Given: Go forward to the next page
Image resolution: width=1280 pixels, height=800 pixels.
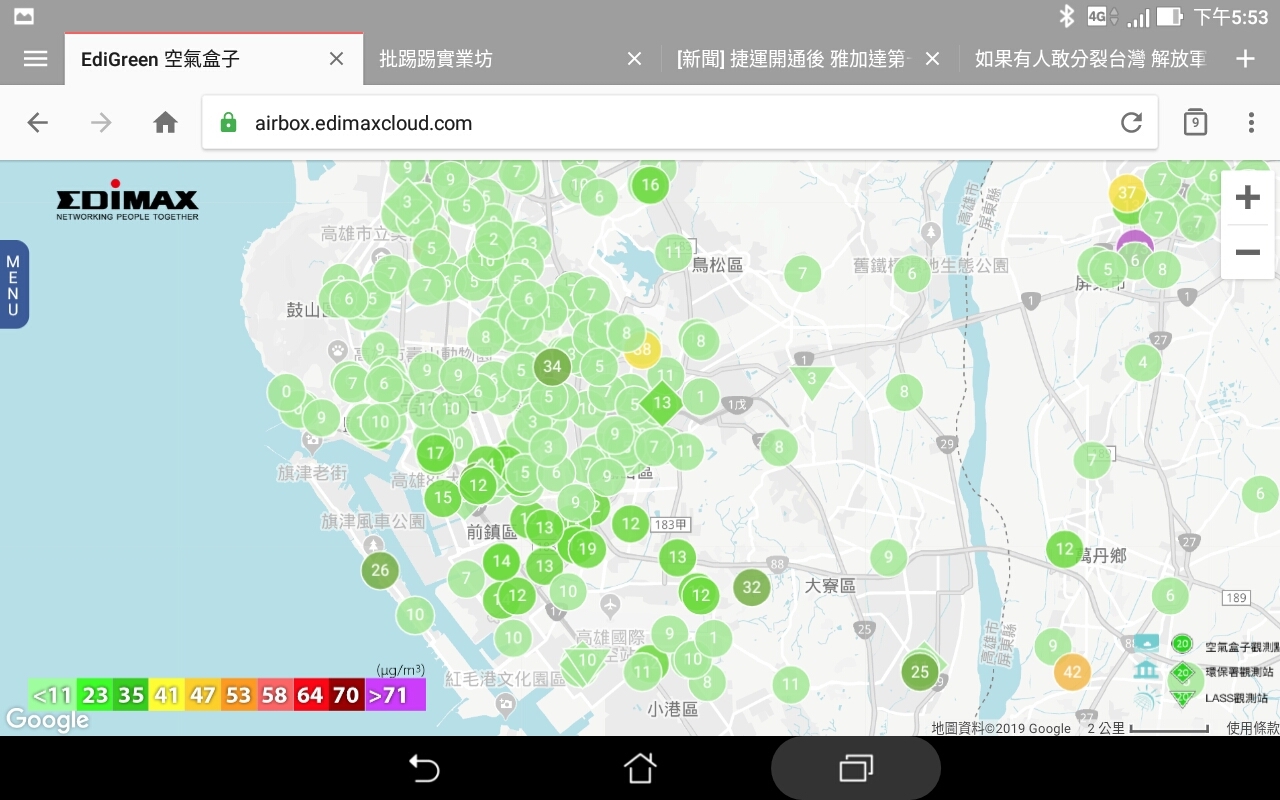Looking at the screenshot, I should [x=101, y=123].
